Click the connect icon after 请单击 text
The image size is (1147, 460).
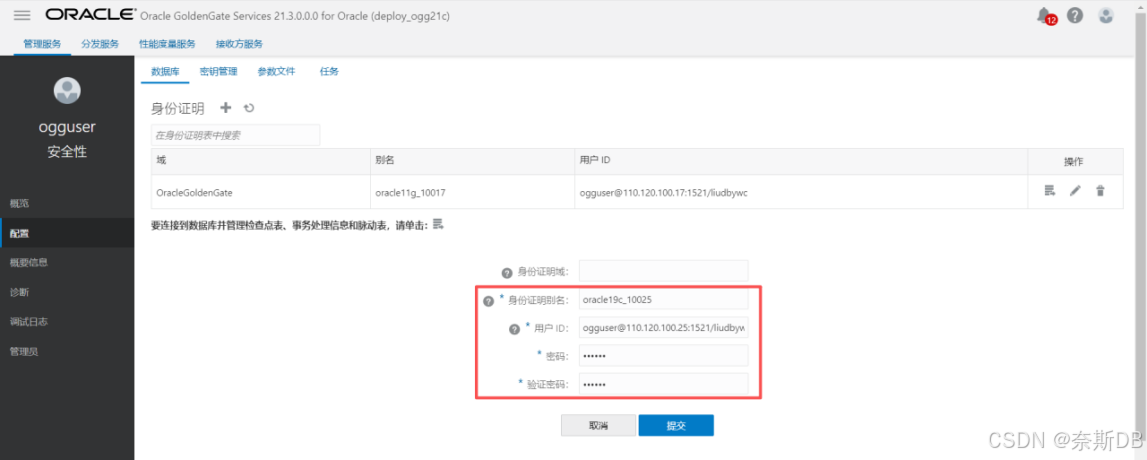(x=438, y=225)
